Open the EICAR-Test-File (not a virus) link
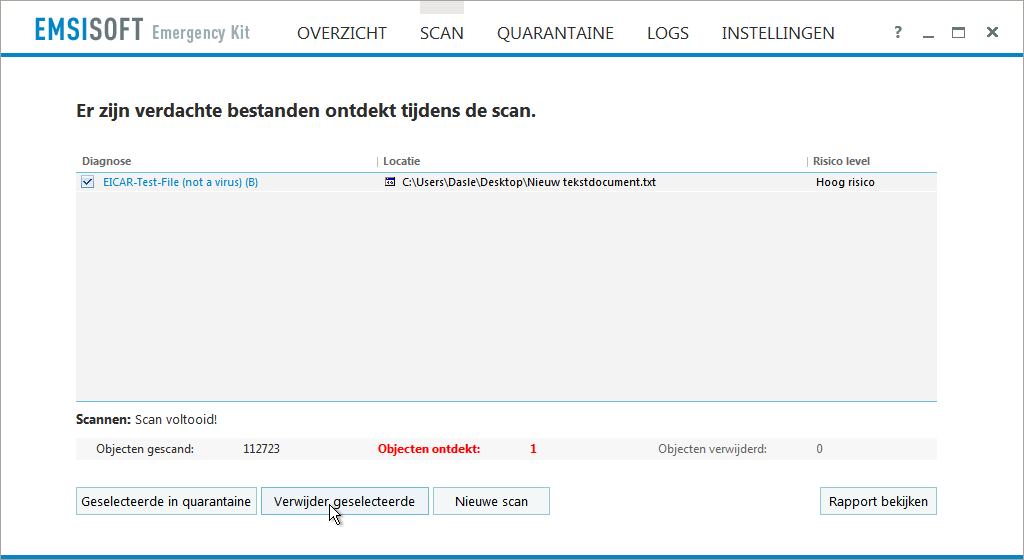The width and height of the screenshot is (1024, 560). 180,182
